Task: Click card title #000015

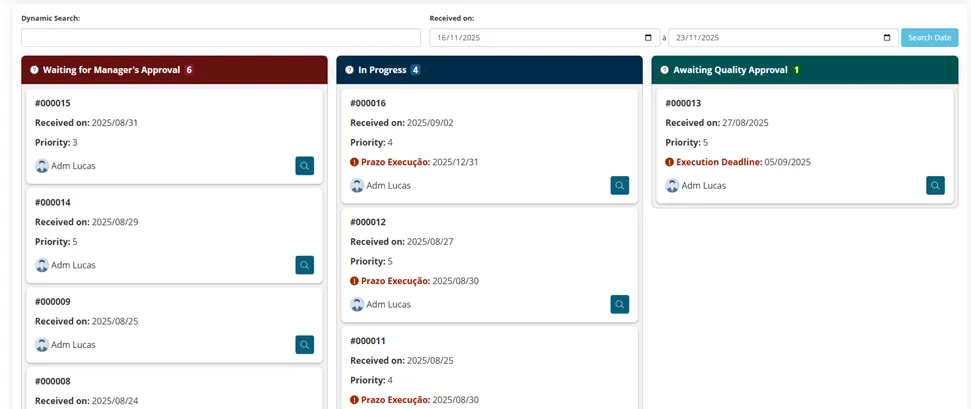Action: click(53, 103)
